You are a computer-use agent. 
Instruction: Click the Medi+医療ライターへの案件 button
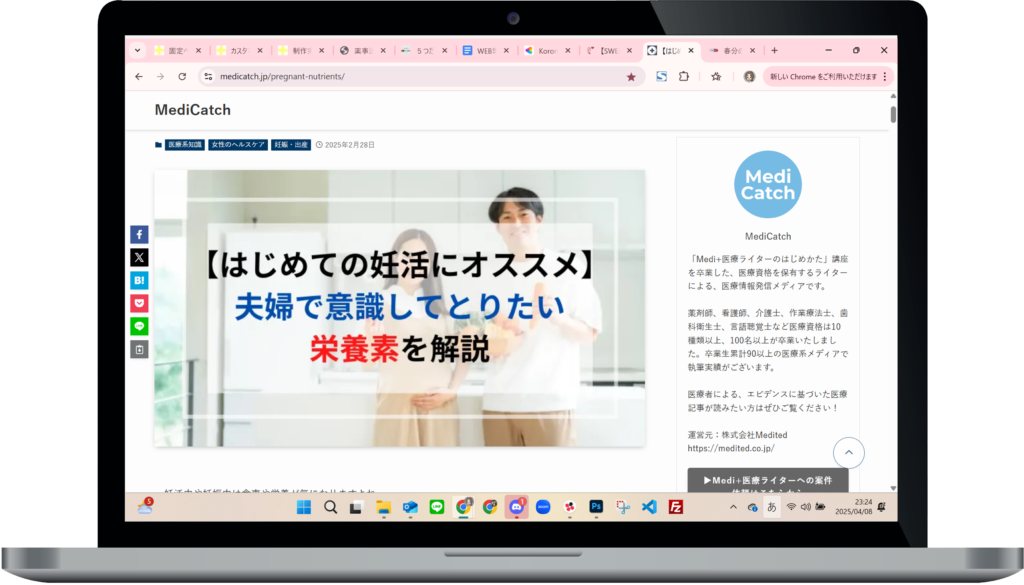767,481
